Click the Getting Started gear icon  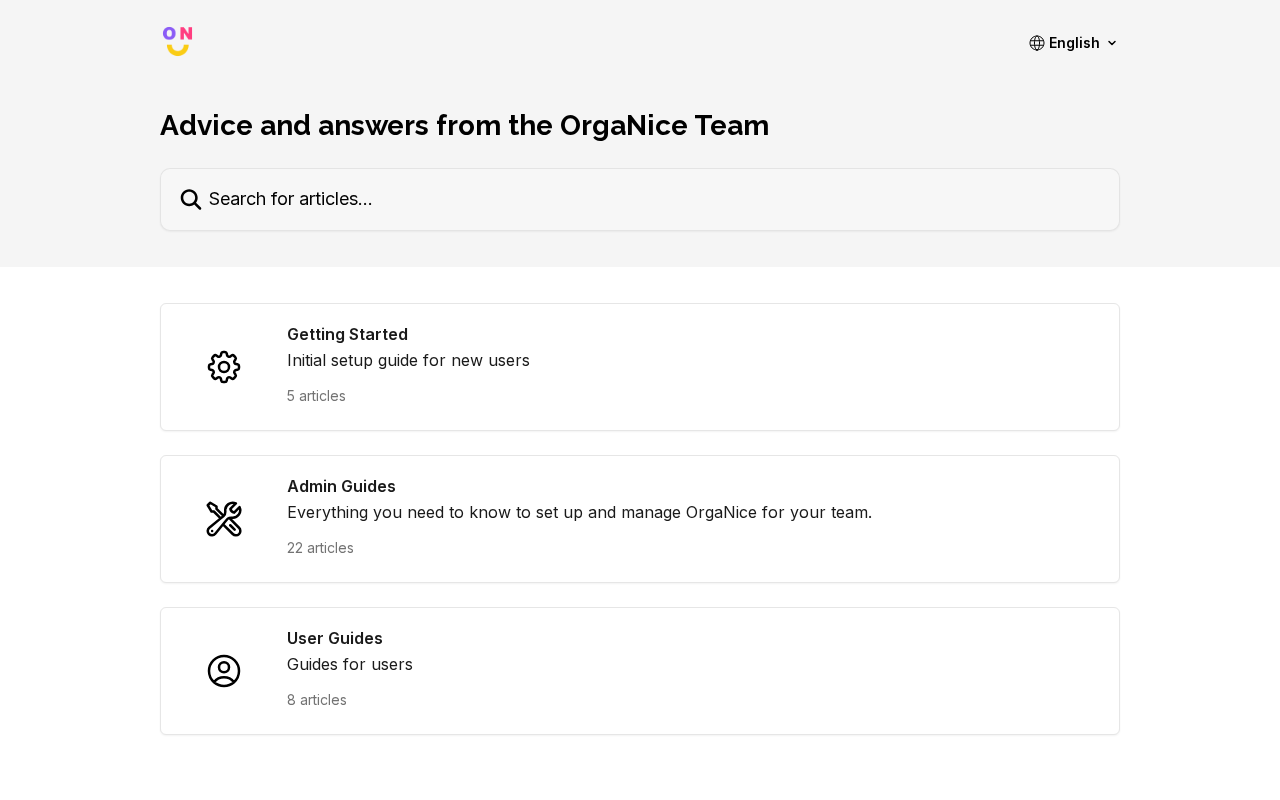point(224,367)
